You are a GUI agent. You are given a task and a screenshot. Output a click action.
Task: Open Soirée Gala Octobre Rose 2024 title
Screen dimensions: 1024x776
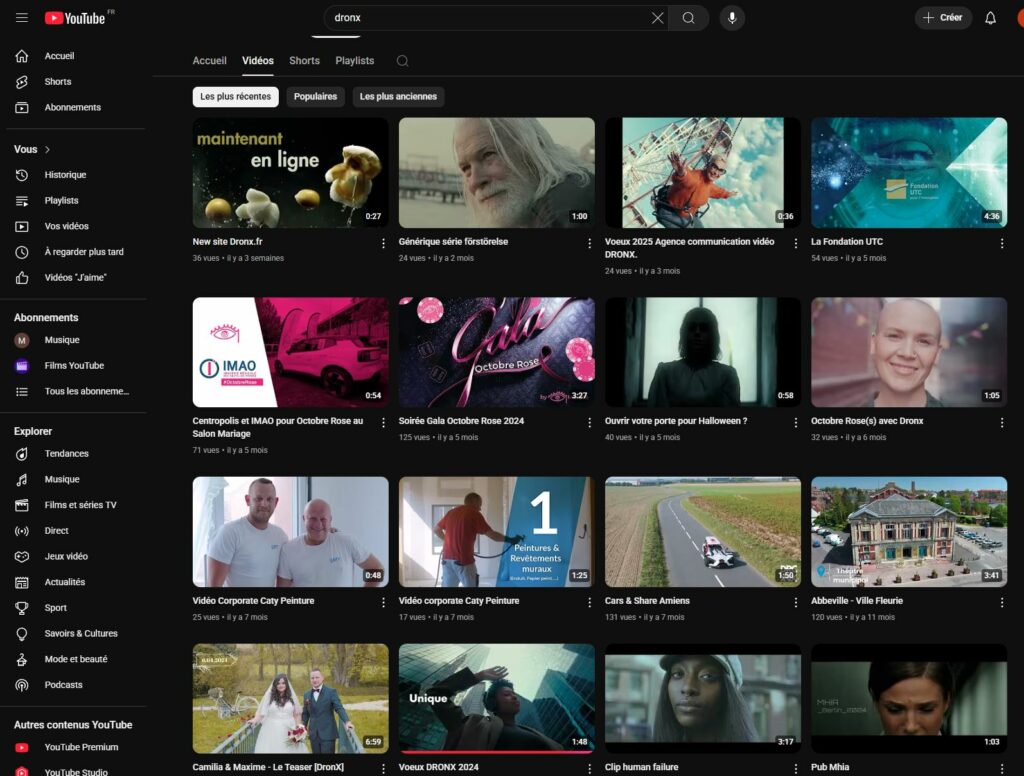tap(461, 421)
